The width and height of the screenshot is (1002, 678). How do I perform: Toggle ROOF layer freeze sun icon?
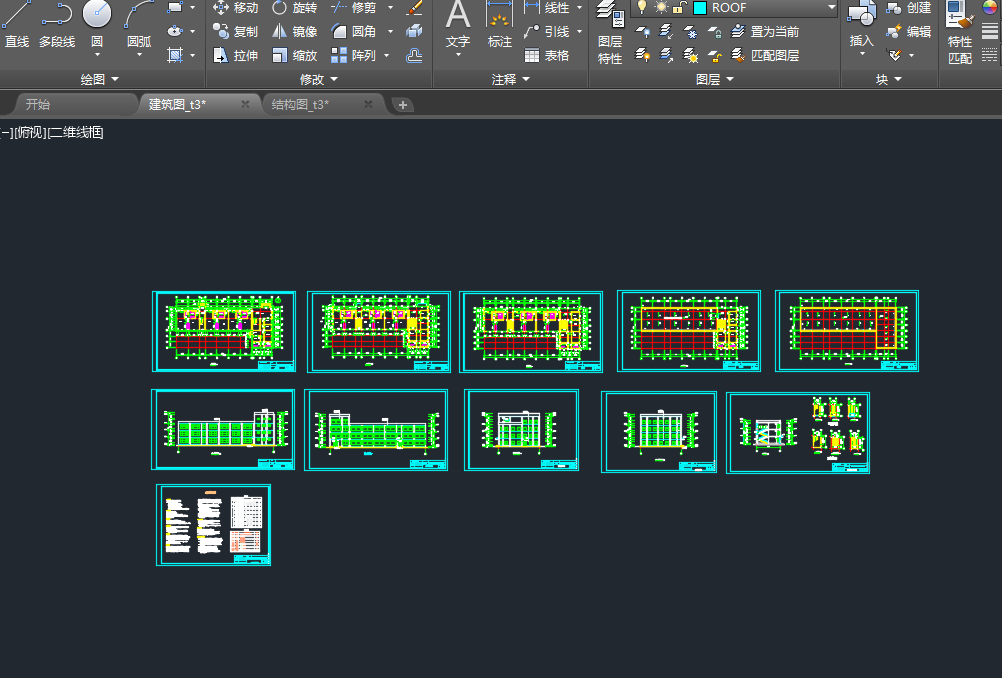(x=661, y=8)
